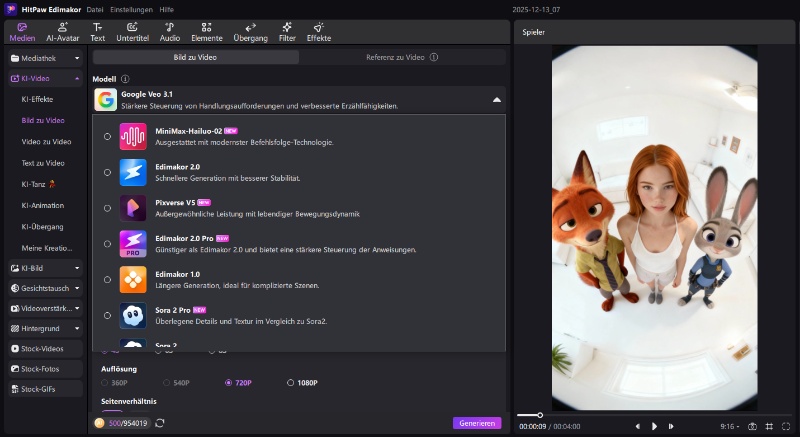Expand the Videoverstärk... section

click(77, 308)
